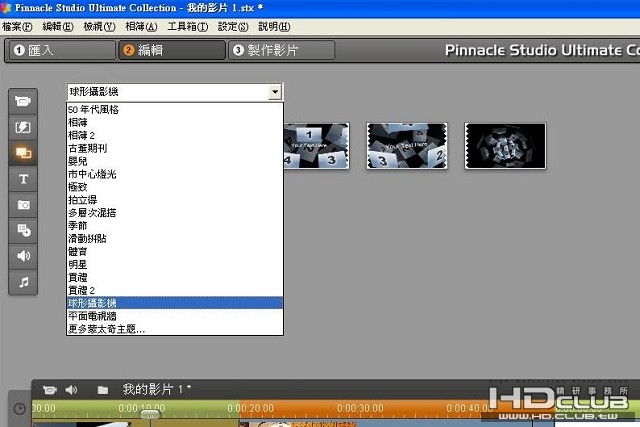Screen dimensions: 640x427
Task: Open the disc menus tab icon
Action: [x=23, y=230]
